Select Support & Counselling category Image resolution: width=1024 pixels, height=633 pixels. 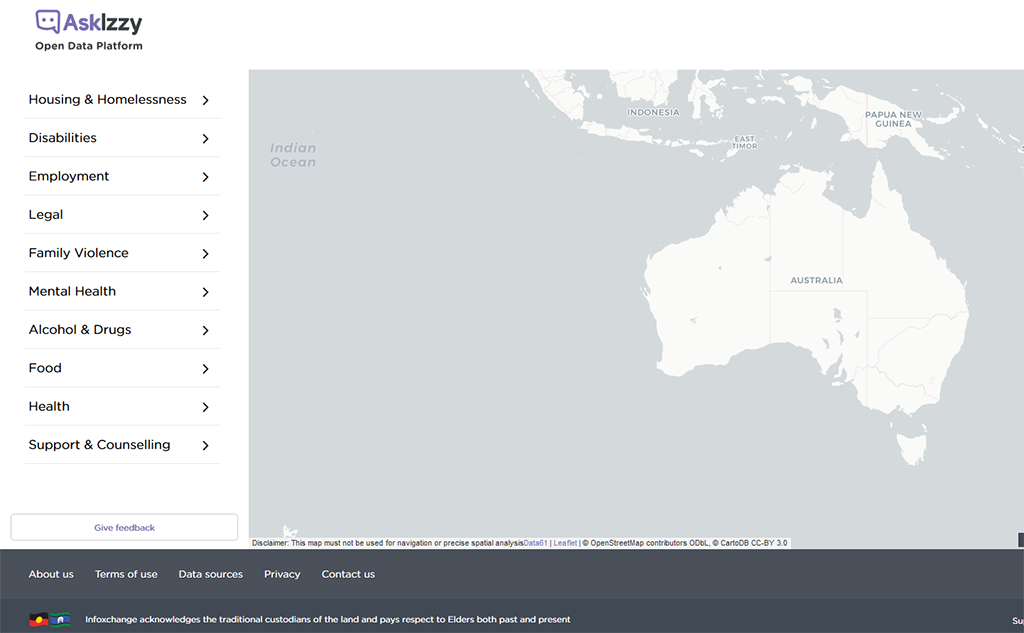click(99, 445)
